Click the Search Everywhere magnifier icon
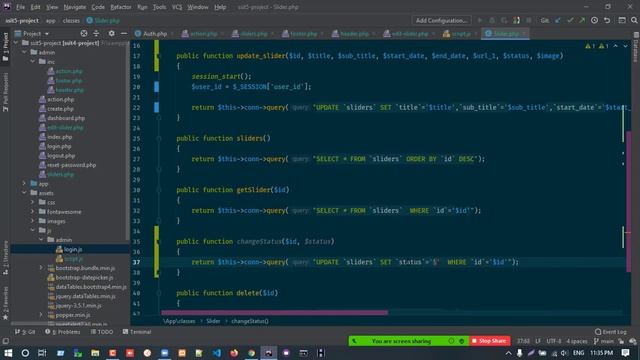This screenshot has height=360, width=640. (634, 20)
